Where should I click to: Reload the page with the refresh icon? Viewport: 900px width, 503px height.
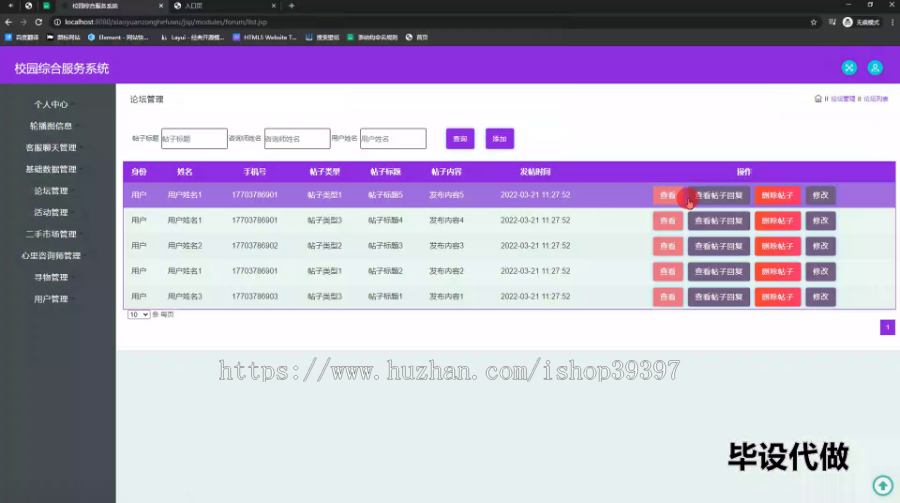click(38, 22)
